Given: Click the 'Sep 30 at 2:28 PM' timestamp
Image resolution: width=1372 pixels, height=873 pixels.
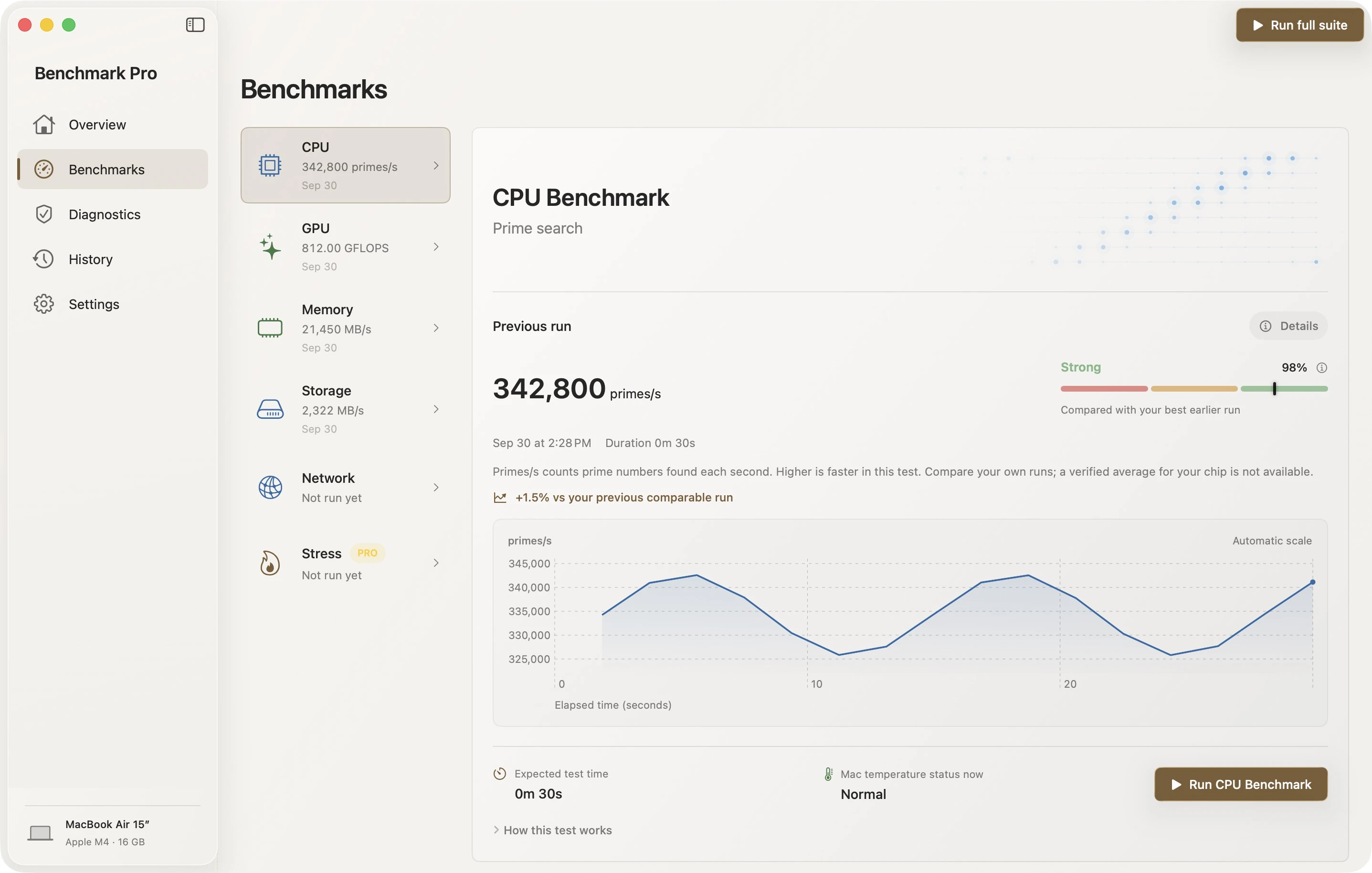Looking at the screenshot, I should (542, 443).
